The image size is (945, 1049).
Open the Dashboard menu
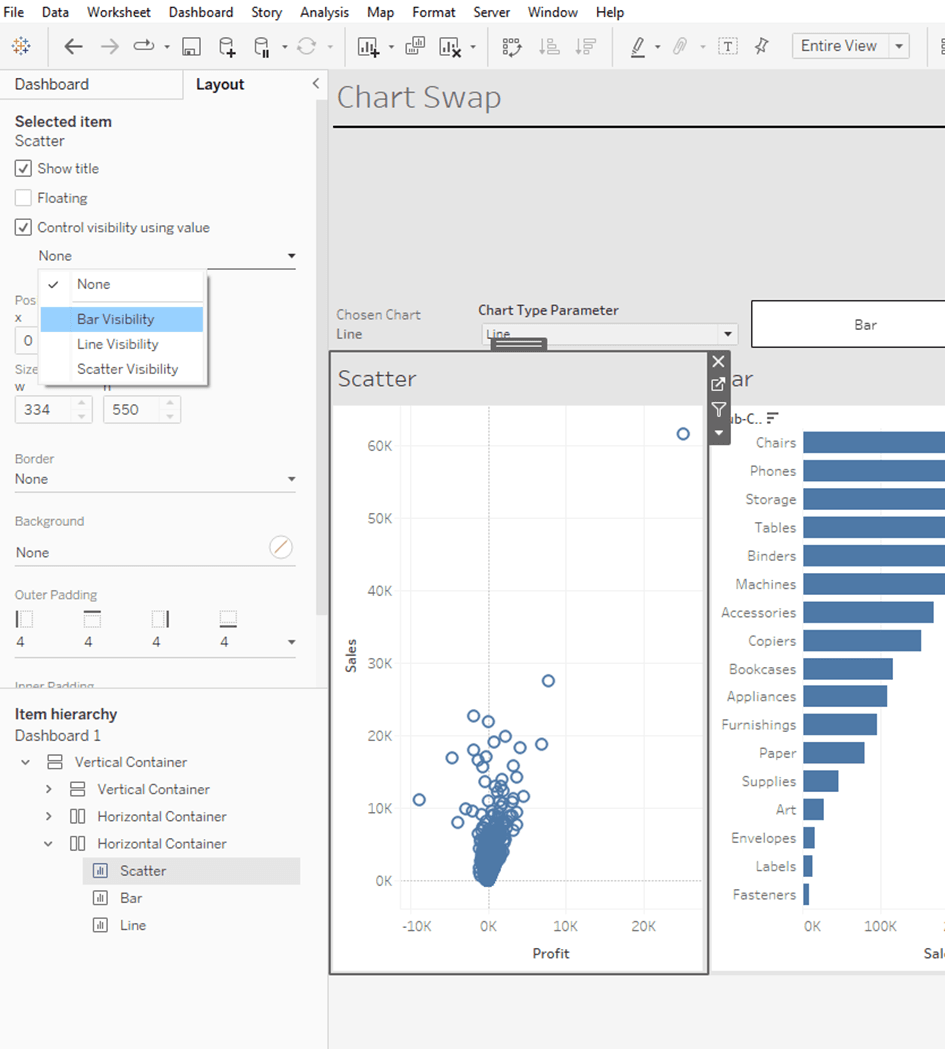tap(201, 12)
